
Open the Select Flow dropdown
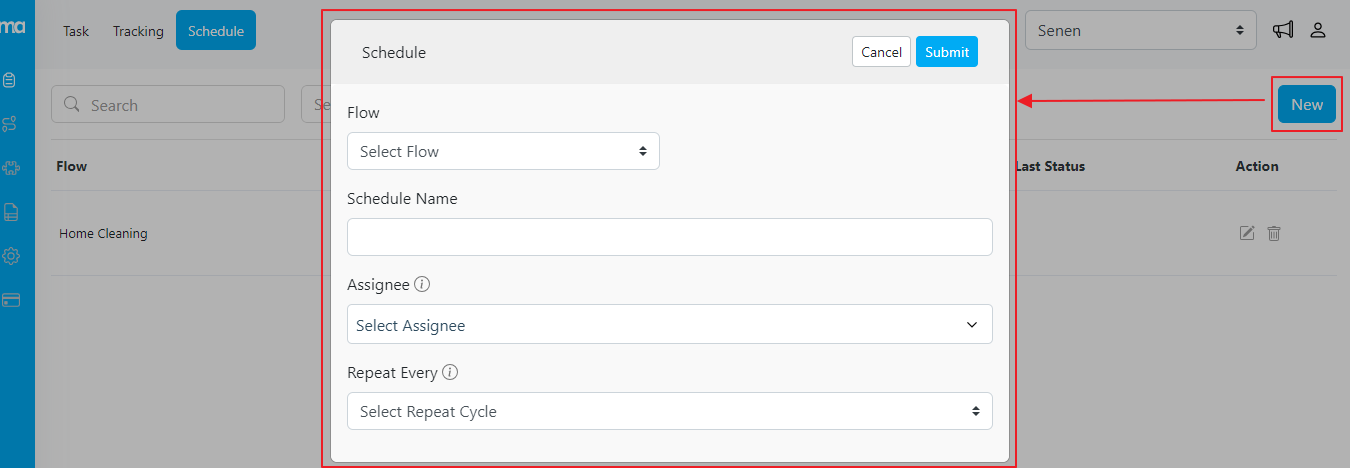tap(503, 152)
